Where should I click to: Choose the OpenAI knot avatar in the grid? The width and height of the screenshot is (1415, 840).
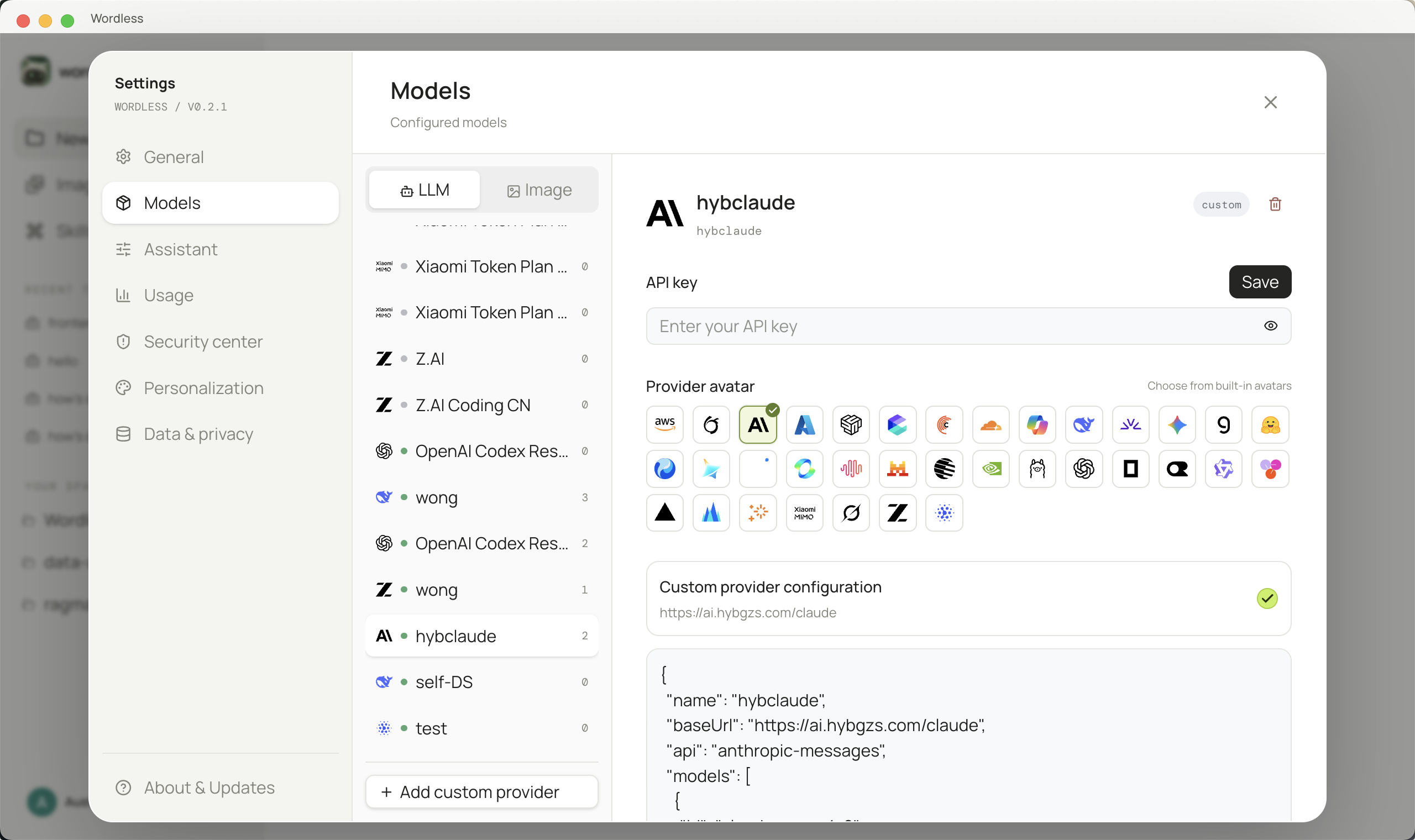click(x=1084, y=469)
